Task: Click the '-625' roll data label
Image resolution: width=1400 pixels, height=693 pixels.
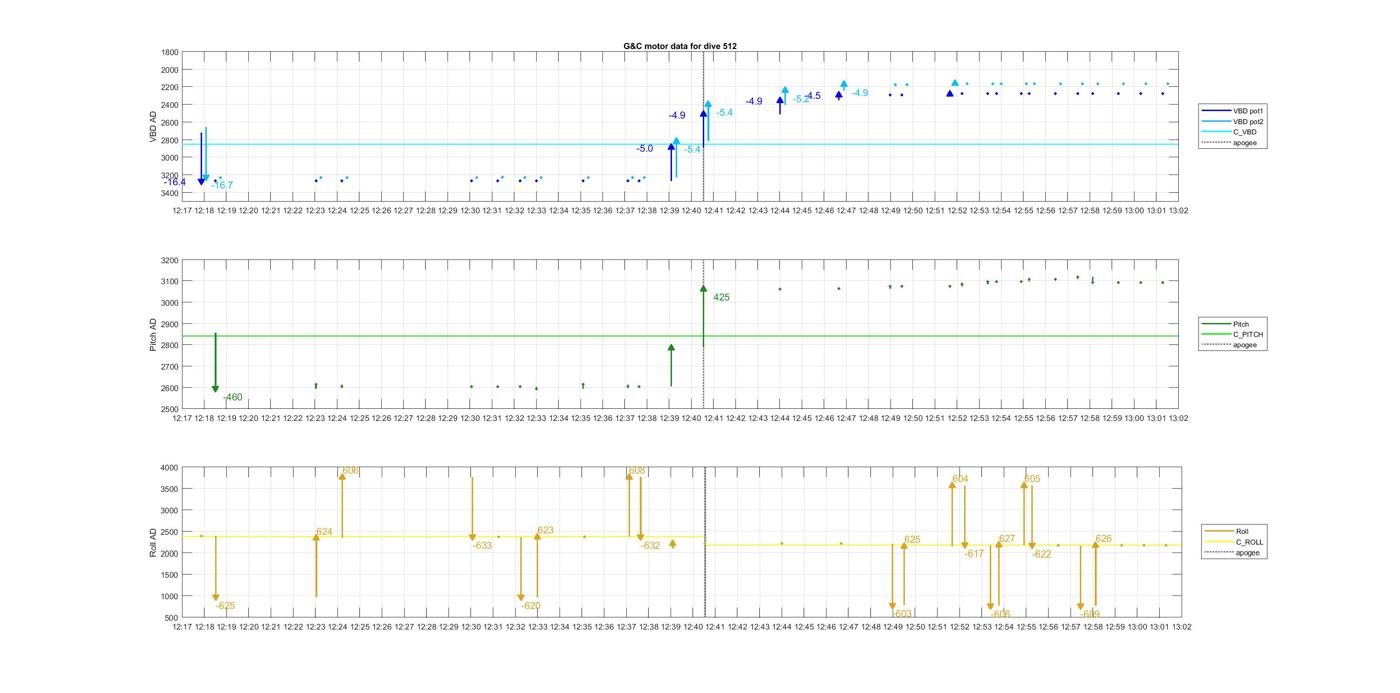Action: click(225, 606)
